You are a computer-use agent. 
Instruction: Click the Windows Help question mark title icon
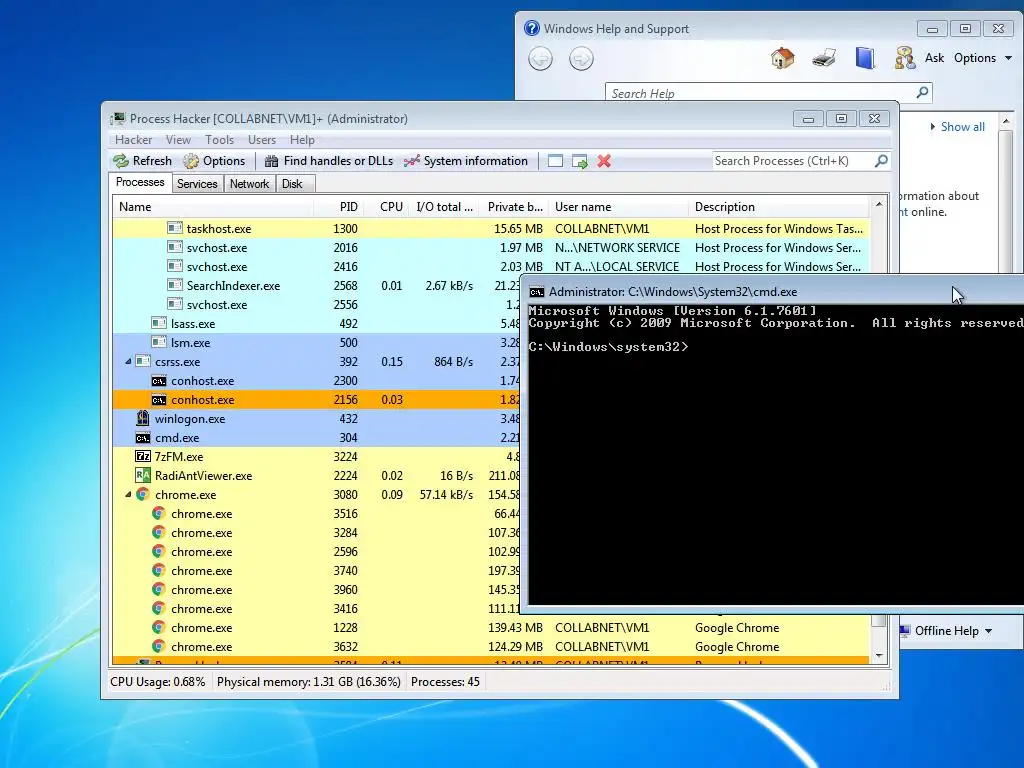pos(532,28)
